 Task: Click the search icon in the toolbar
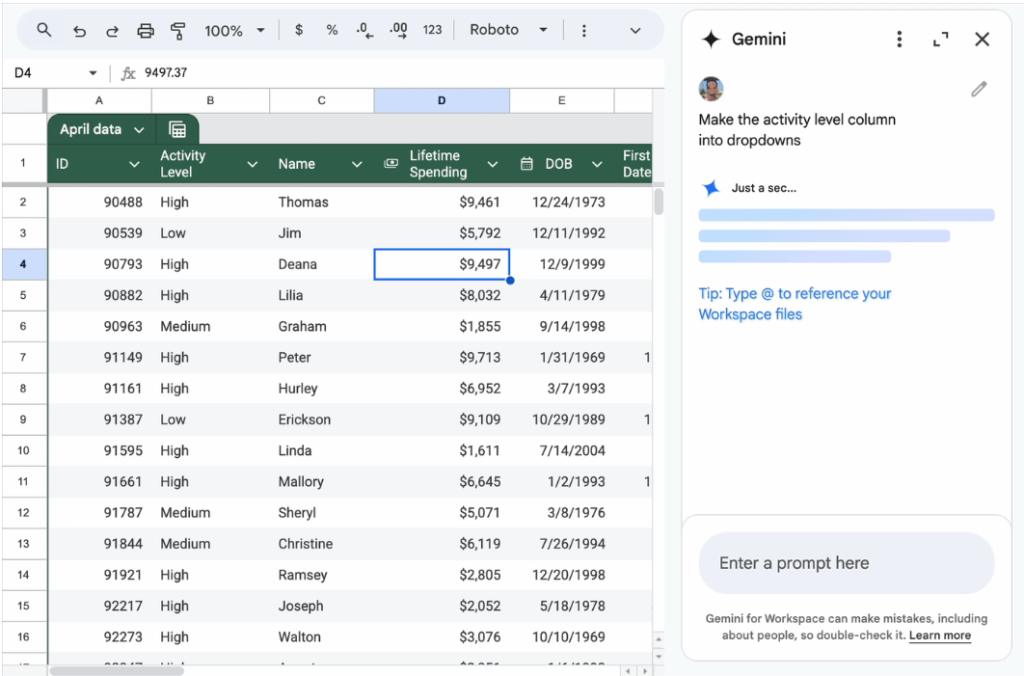45,30
